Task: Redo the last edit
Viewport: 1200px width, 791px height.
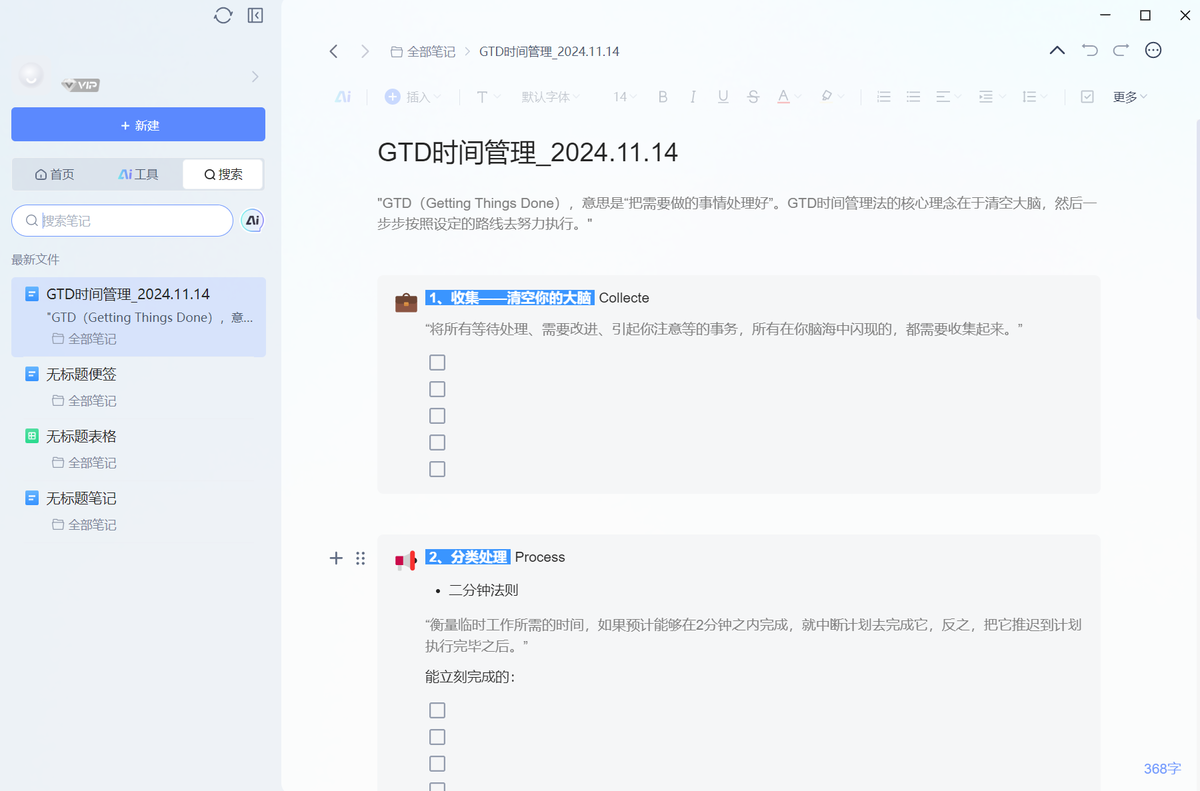Action: coord(1121,50)
